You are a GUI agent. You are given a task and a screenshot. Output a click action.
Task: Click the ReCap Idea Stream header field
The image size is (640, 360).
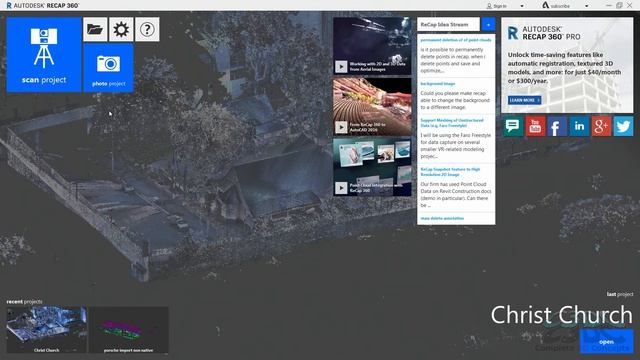pos(448,24)
